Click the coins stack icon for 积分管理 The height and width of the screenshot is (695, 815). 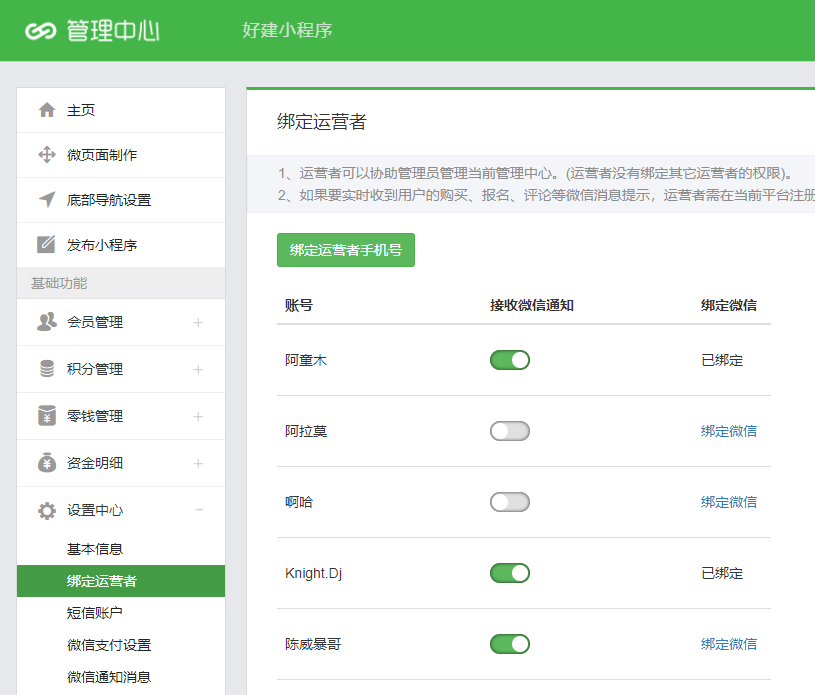[x=46, y=369]
